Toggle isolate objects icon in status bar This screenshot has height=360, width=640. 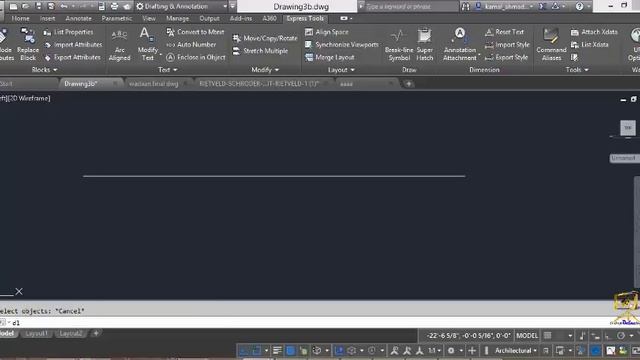click(581, 350)
